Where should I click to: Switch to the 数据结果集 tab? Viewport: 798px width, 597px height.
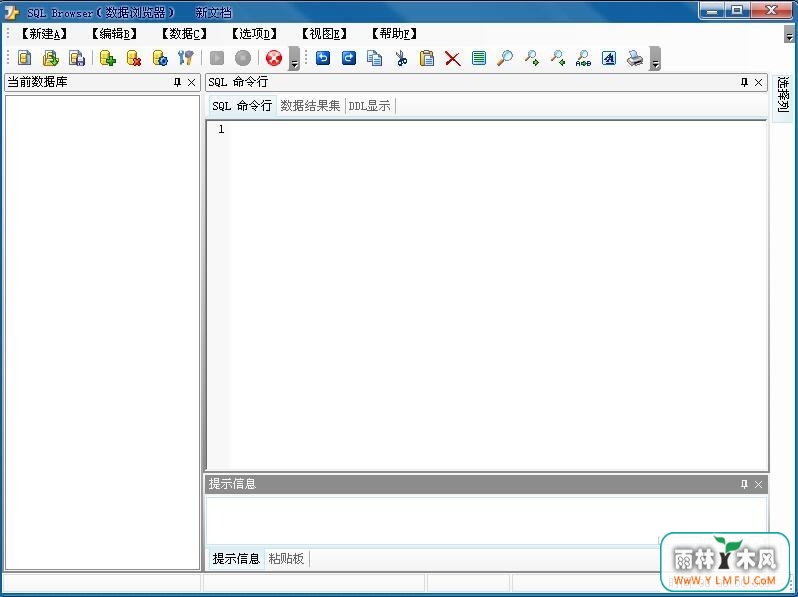coord(310,106)
